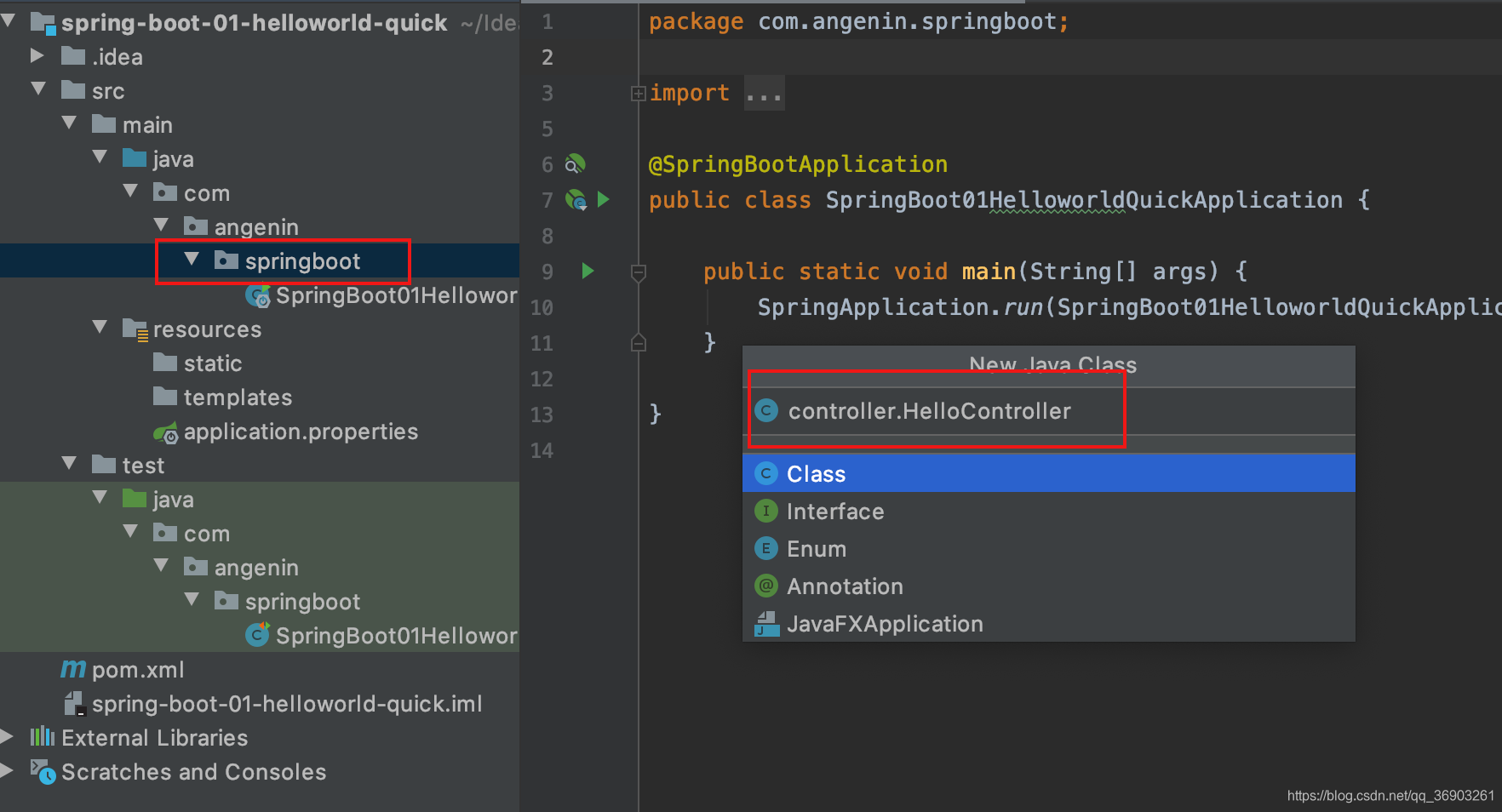Expand the folded import block

coord(638,94)
